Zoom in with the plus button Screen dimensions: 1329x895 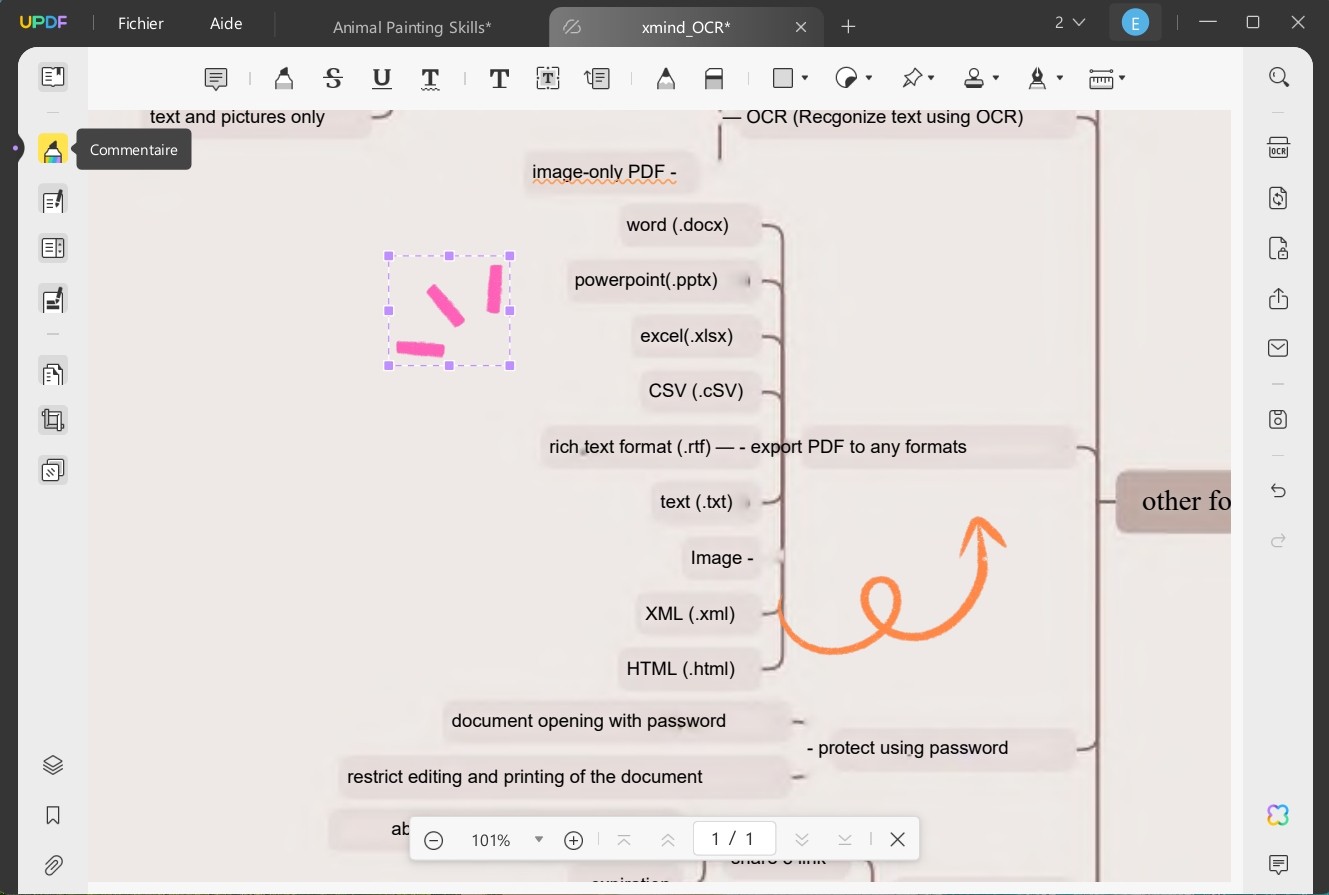574,840
